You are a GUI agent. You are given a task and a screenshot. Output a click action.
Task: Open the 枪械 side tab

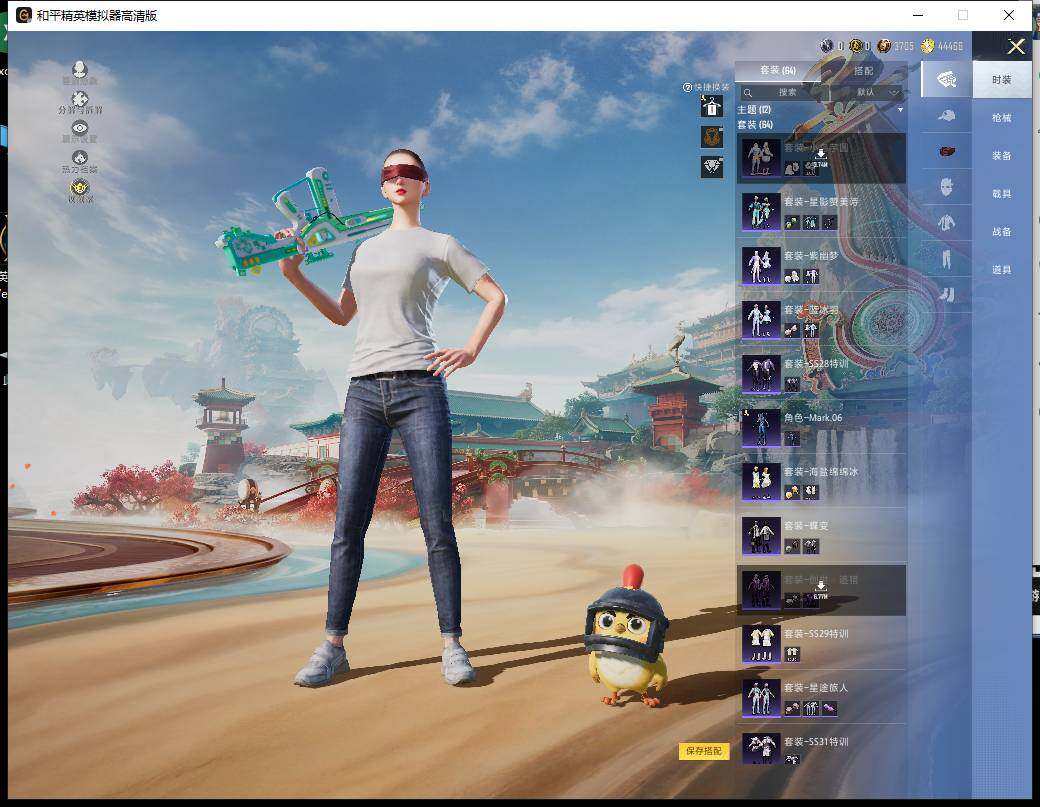click(x=1001, y=118)
